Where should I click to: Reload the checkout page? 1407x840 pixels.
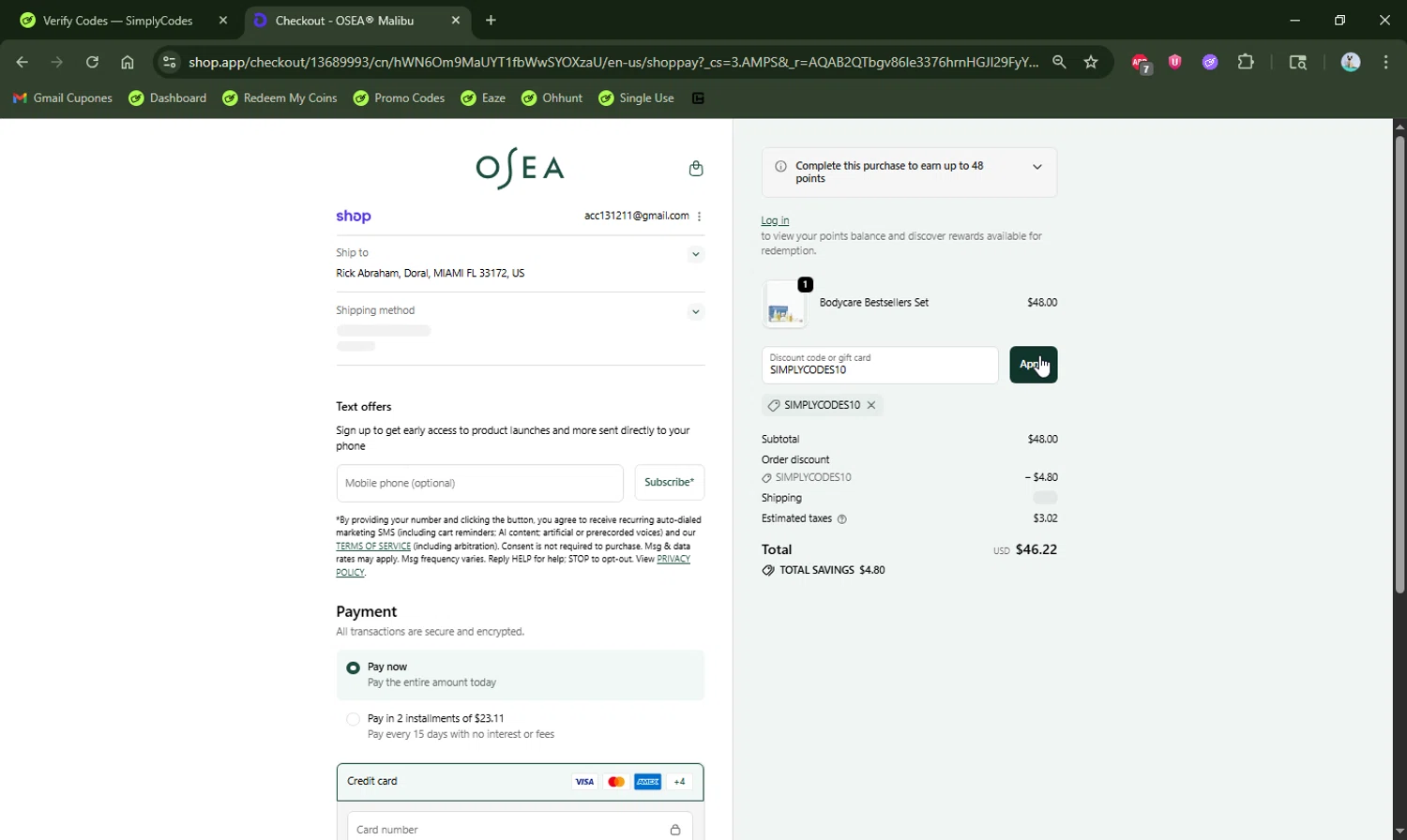click(92, 62)
